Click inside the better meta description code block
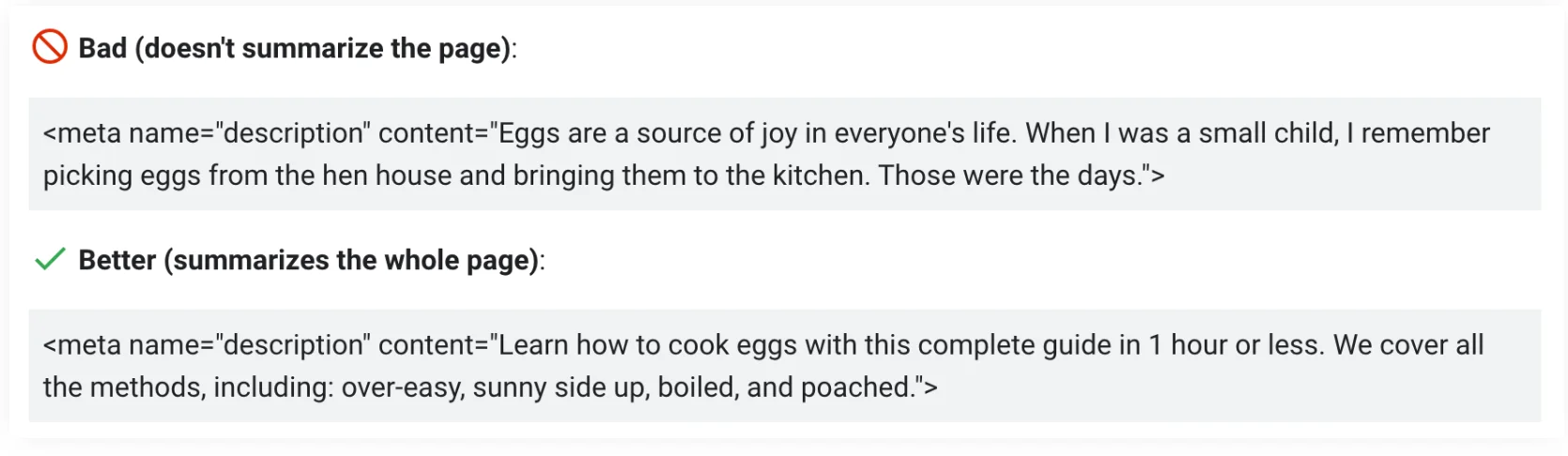Image resolution: width=1568 pixels, height=456 pixels. 784,366
